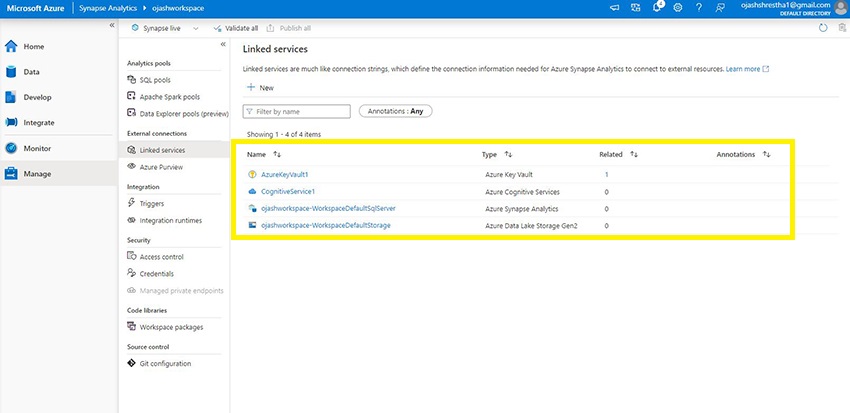Open the Integrate hub in left navigation
850x413 pixels.
[12, 122]
